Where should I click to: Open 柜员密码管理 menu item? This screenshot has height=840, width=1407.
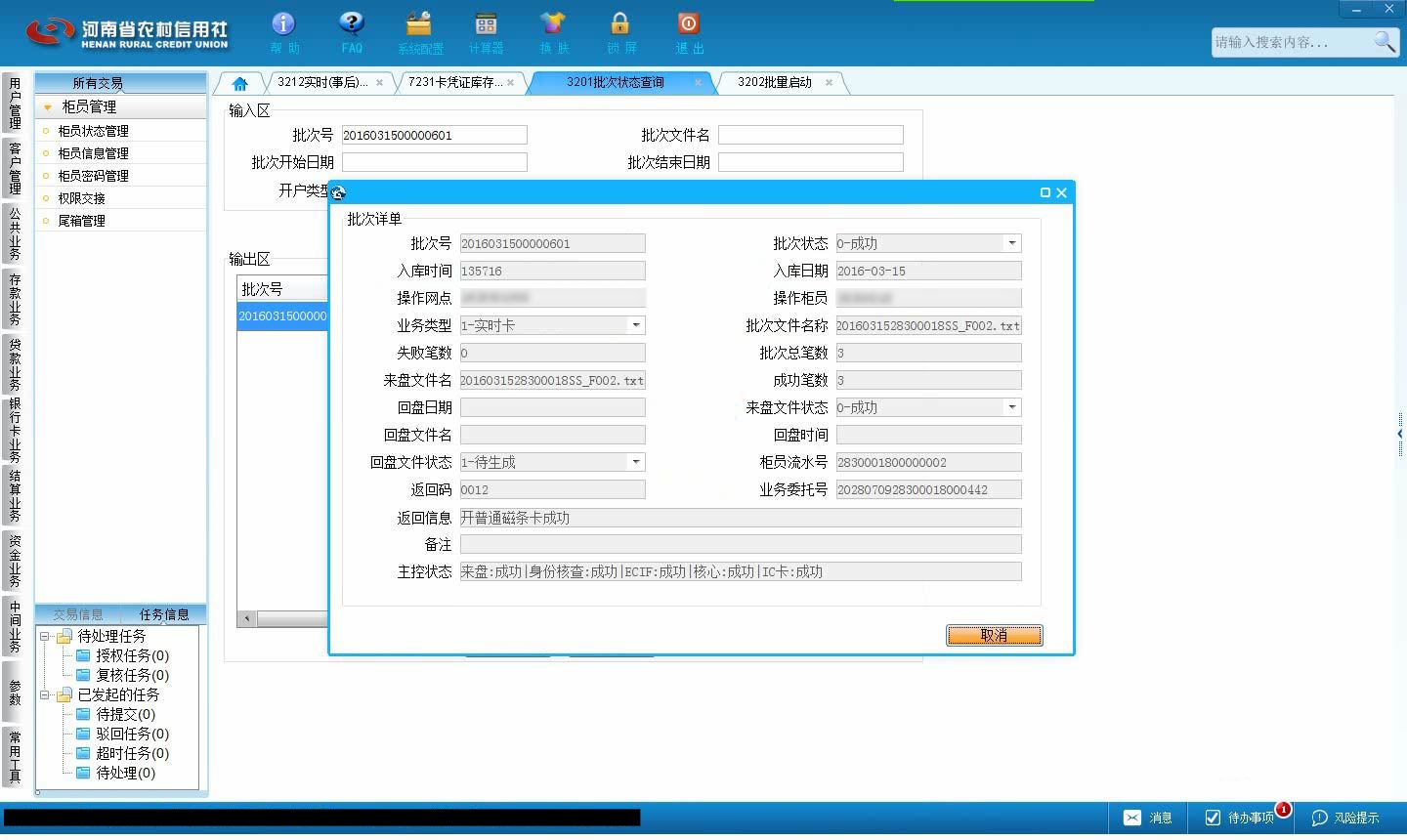point(93,176)
